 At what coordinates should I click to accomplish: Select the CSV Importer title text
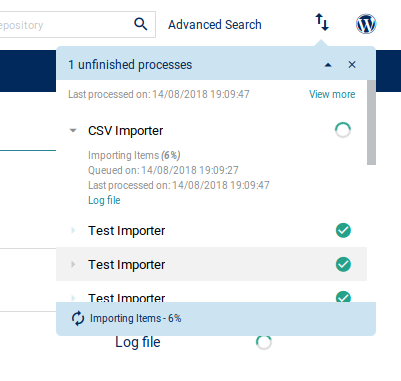(125, 131)
